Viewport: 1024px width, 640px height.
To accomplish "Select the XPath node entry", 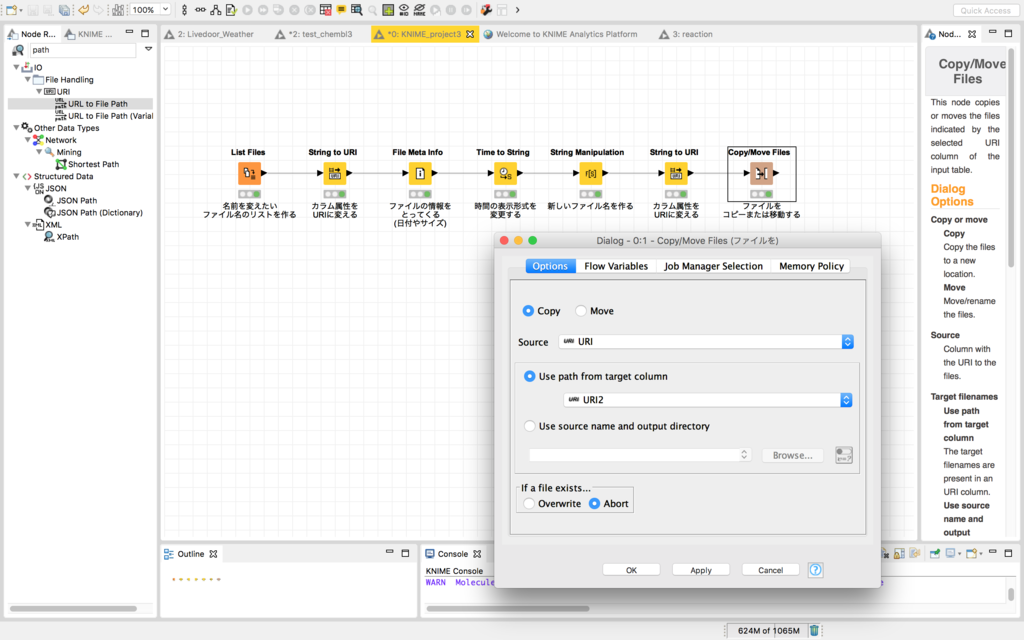I will [67, 236].
